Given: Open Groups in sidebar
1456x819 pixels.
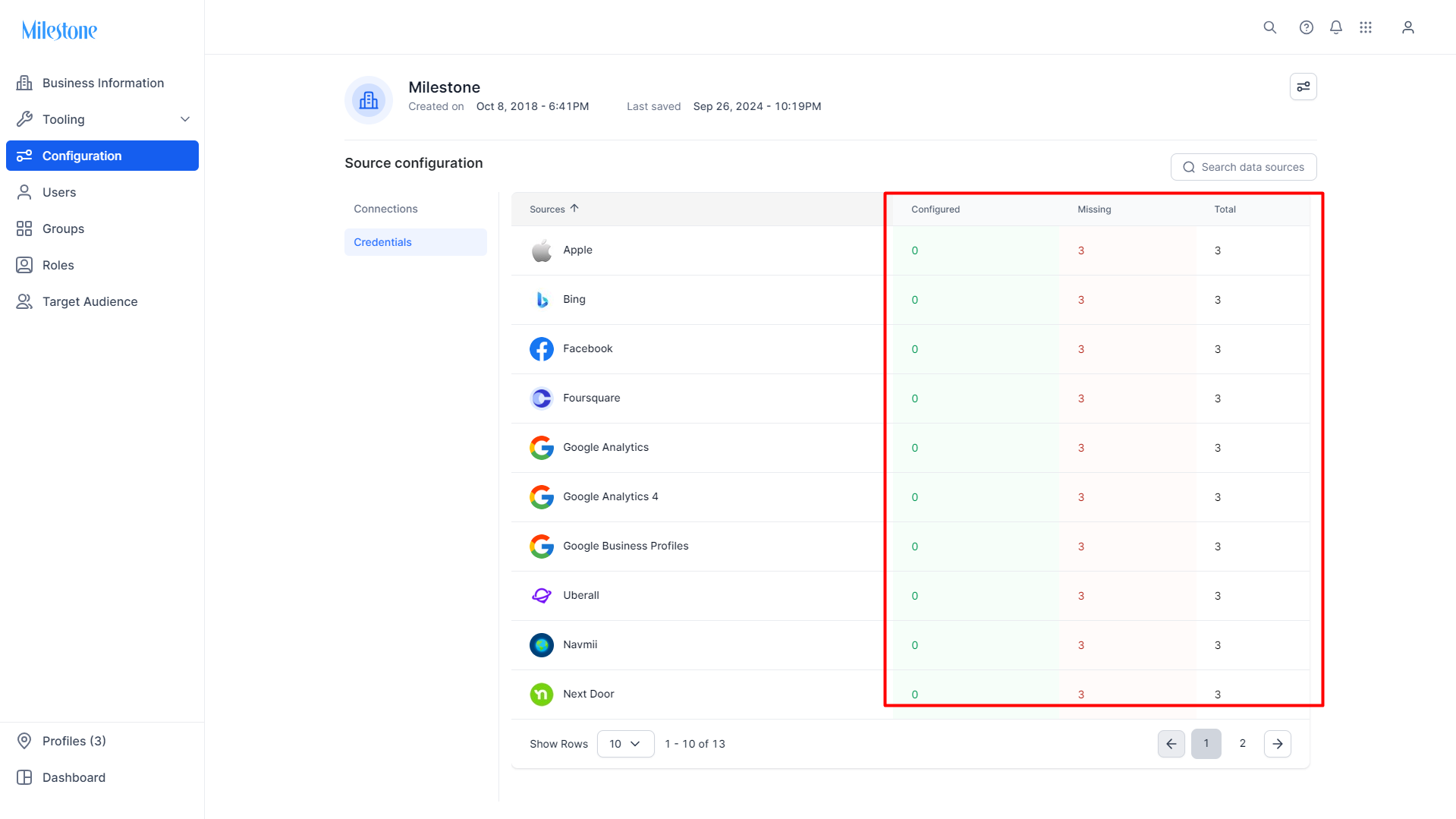Looking at the screenshot, I should coord(102,228).
